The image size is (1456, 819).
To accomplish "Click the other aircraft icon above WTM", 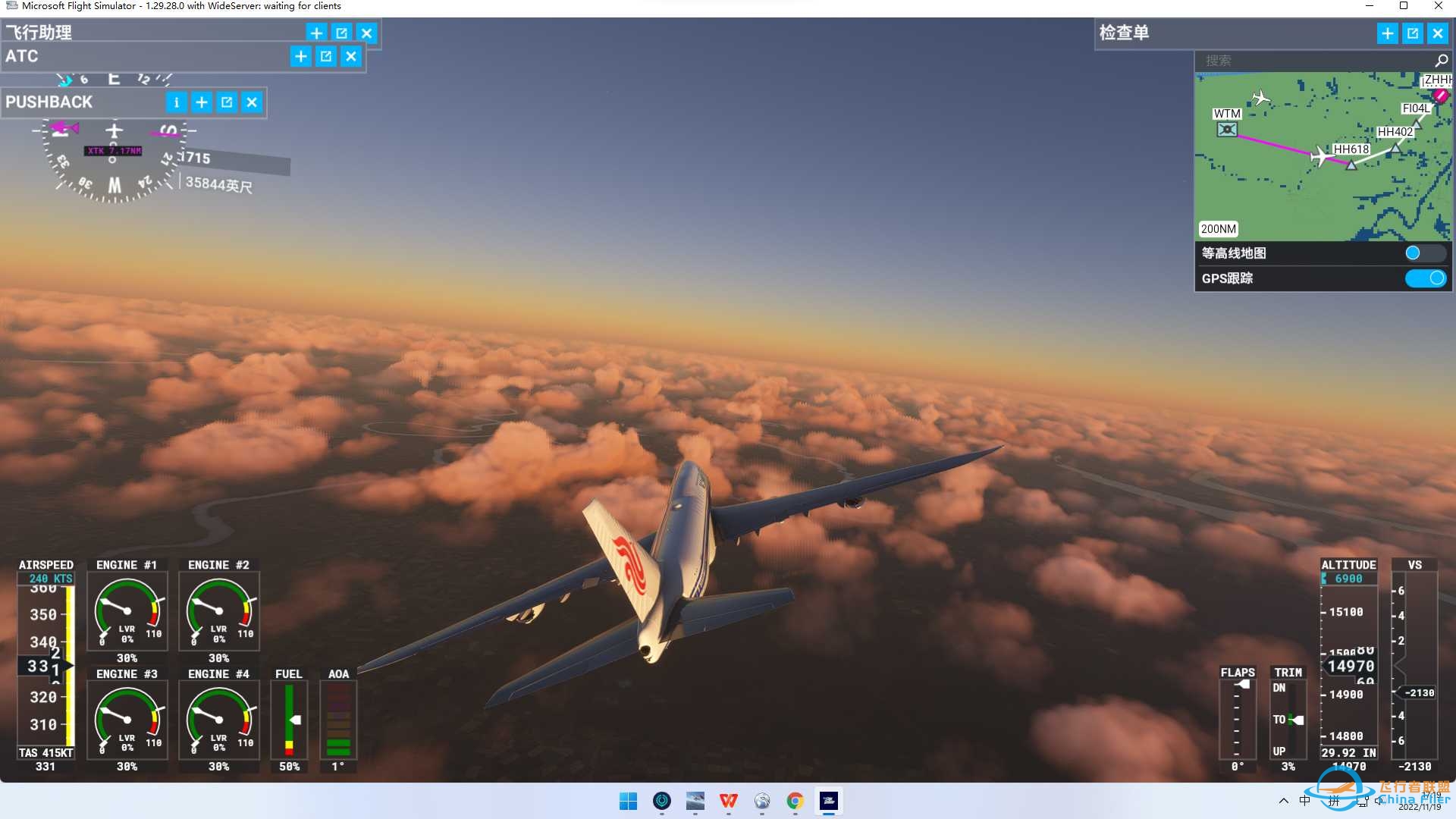I will 1260,97.
